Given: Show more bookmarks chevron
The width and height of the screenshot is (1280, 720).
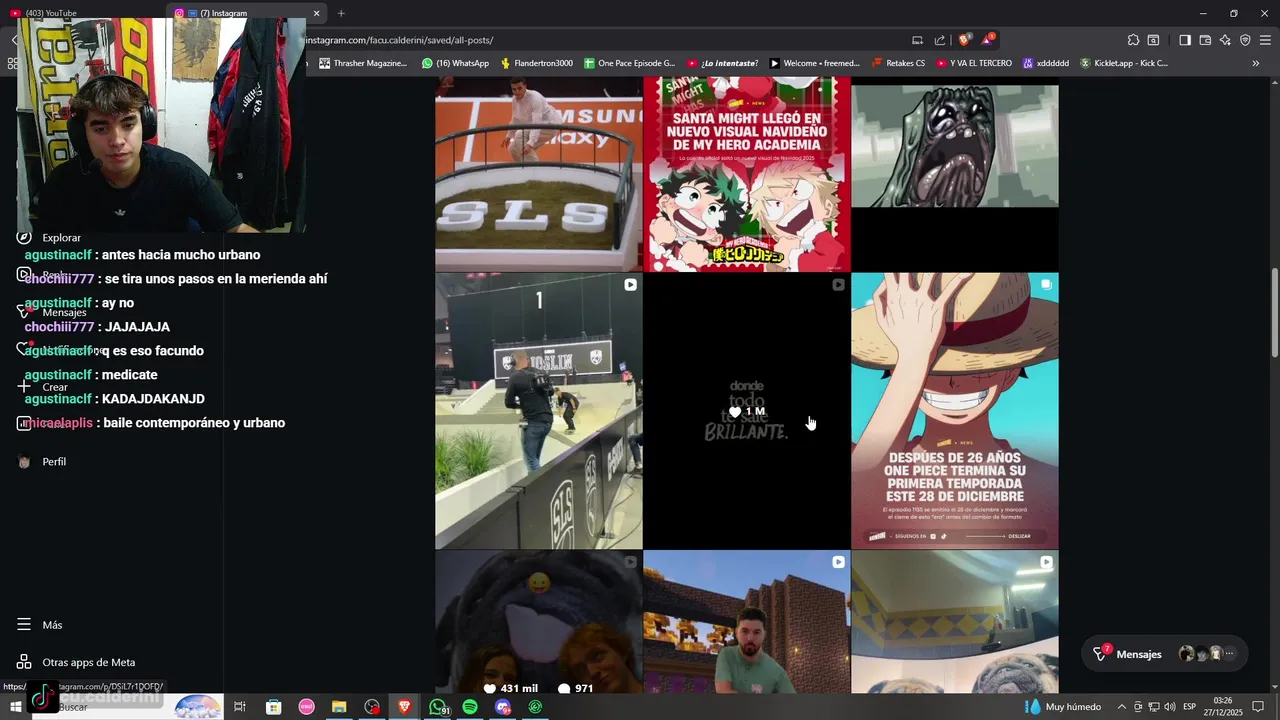Looking at the screenshot, I should pos(1256,63).
